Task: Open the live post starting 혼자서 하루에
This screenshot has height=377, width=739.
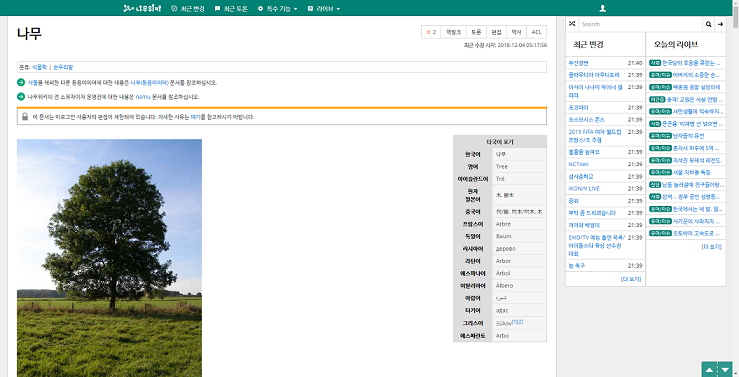Action: pos(696,148)
